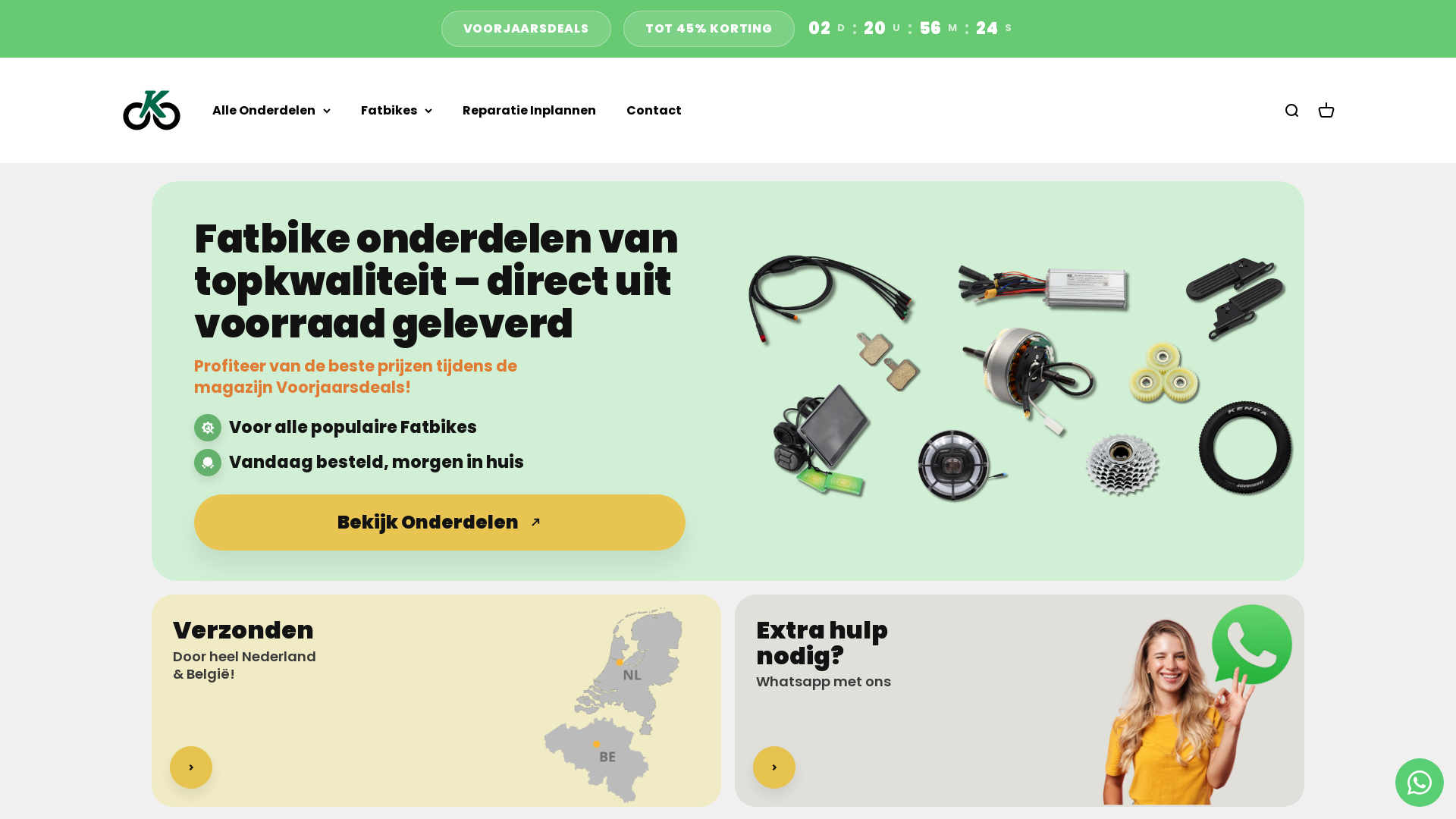
Task: Click the arrow button on Extra hulp card
Action: click(774, 767)
